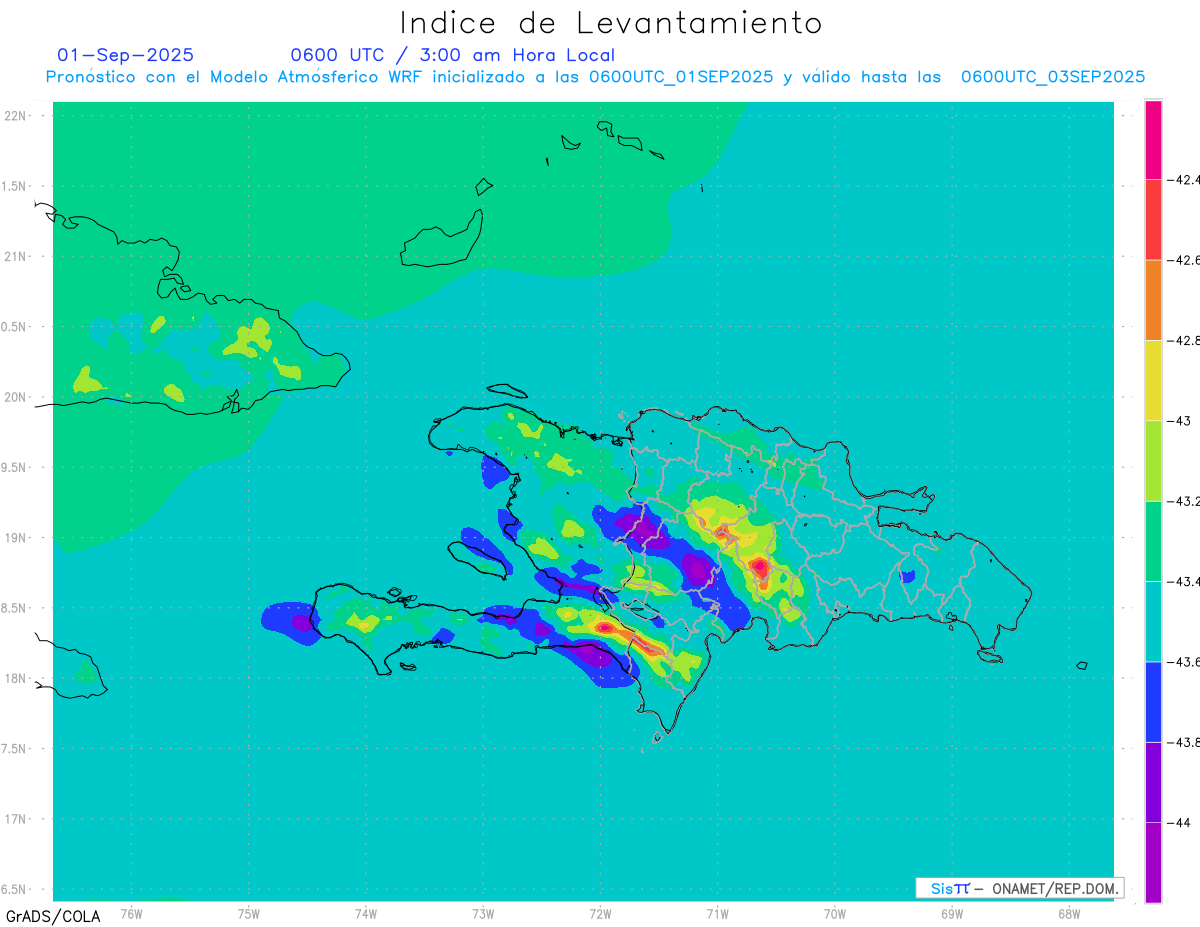Viewport: 1200px width, 927px height.
Task: Click the '8.5N' latitude label
Action: click(14, 608)
